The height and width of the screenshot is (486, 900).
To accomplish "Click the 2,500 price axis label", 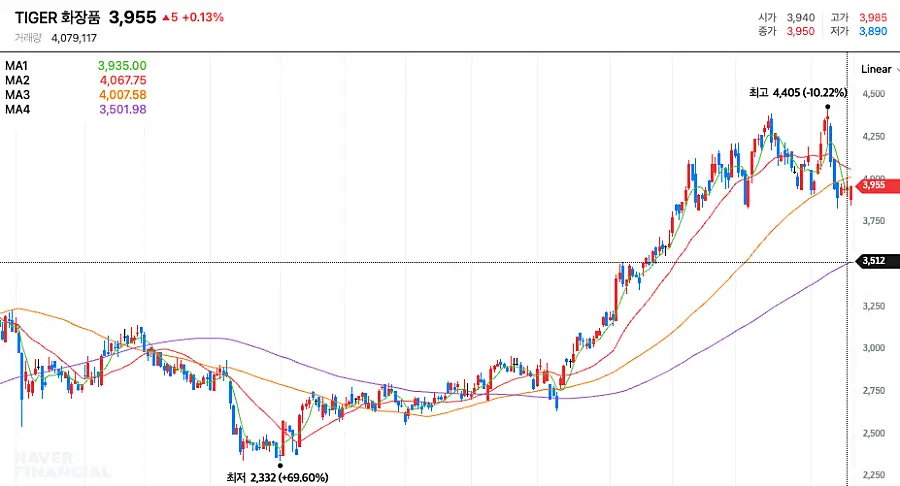I will click(x=874, y=433).
